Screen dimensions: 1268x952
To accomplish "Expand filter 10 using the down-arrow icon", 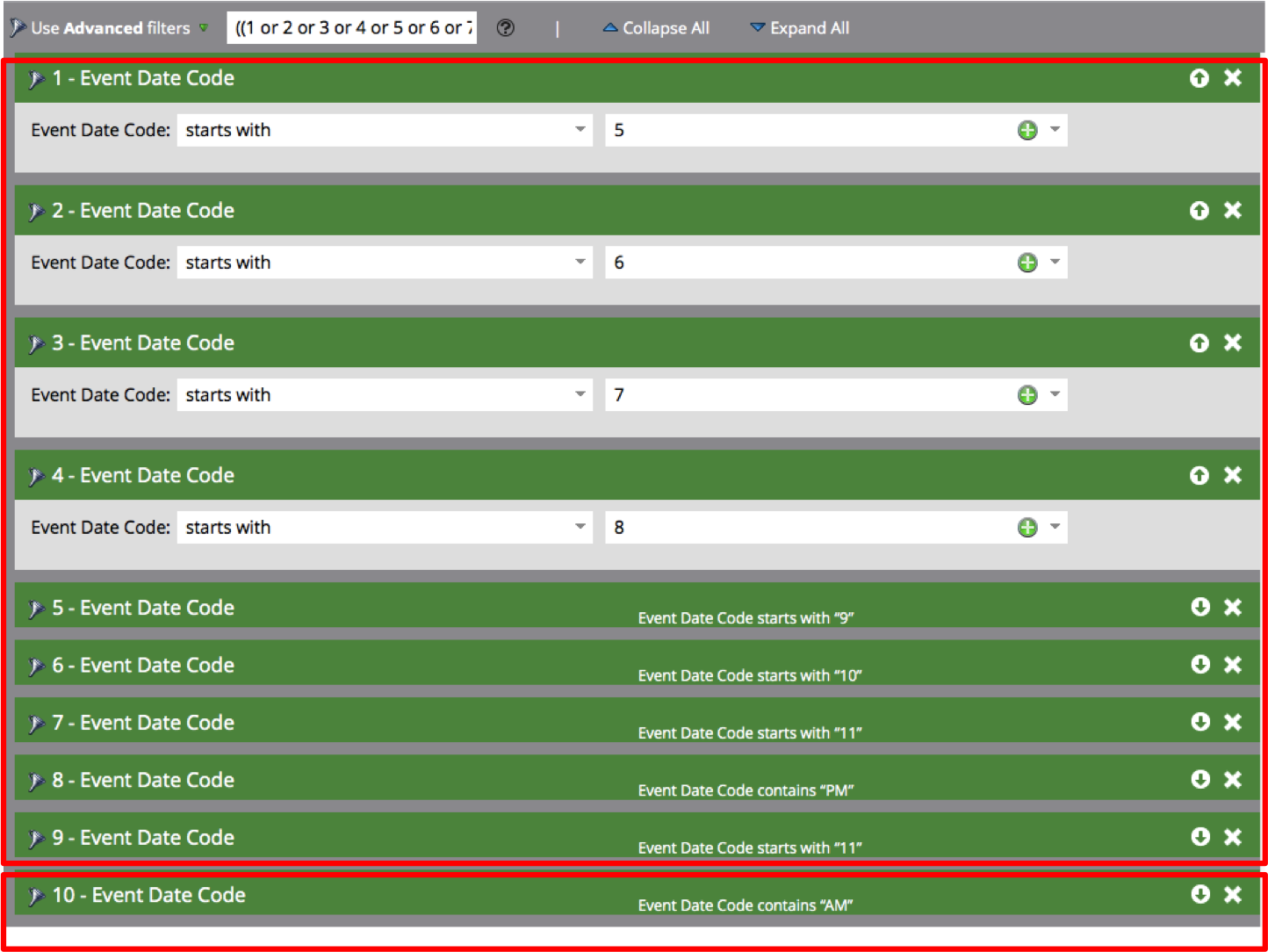I will coord(1200,894).
